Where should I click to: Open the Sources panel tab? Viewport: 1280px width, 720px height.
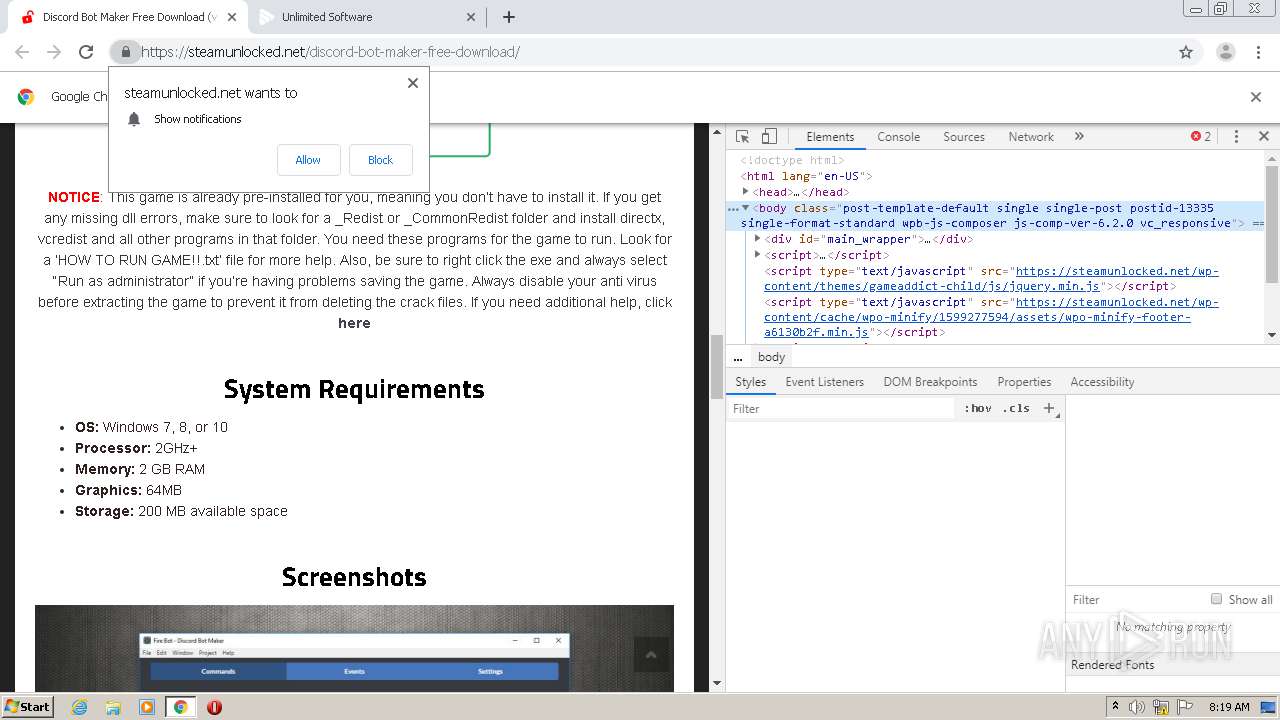point(964,137)
